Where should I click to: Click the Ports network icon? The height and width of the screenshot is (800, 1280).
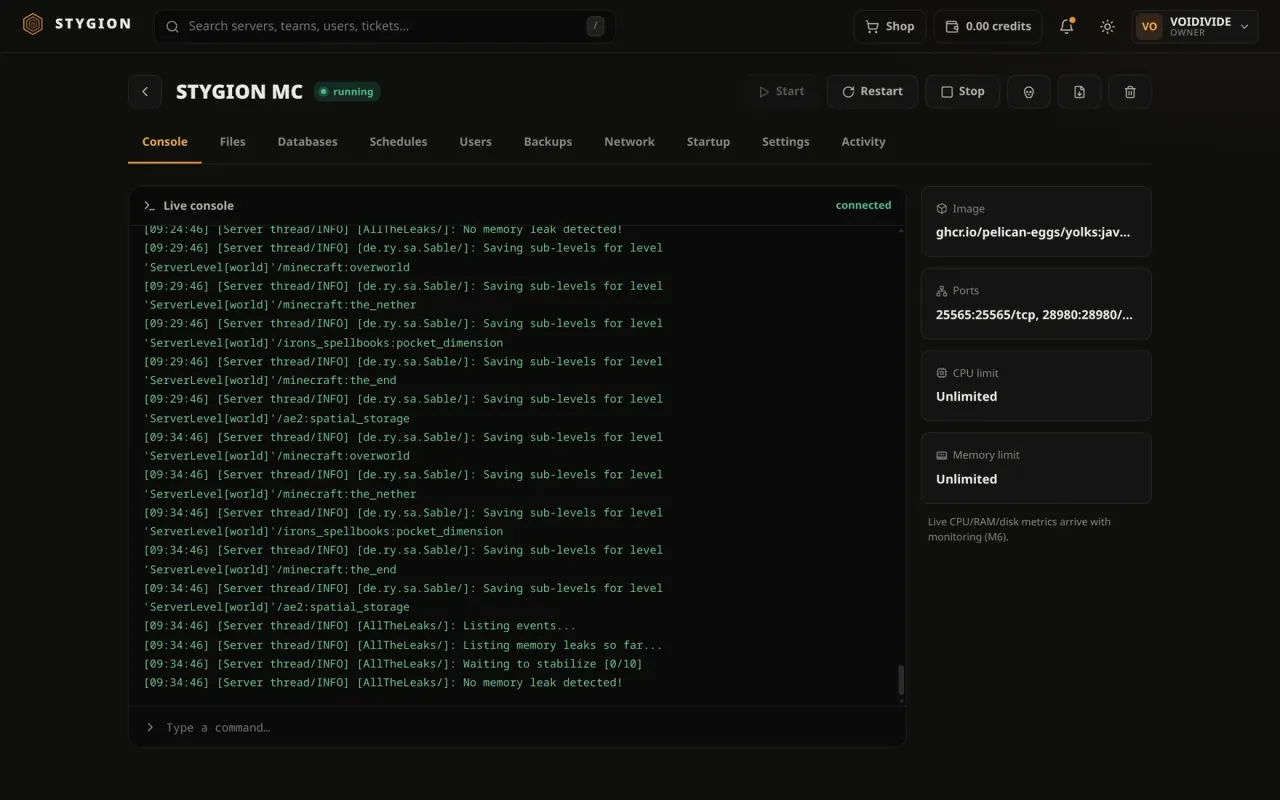pyautogui.click(x=941, y=291)
